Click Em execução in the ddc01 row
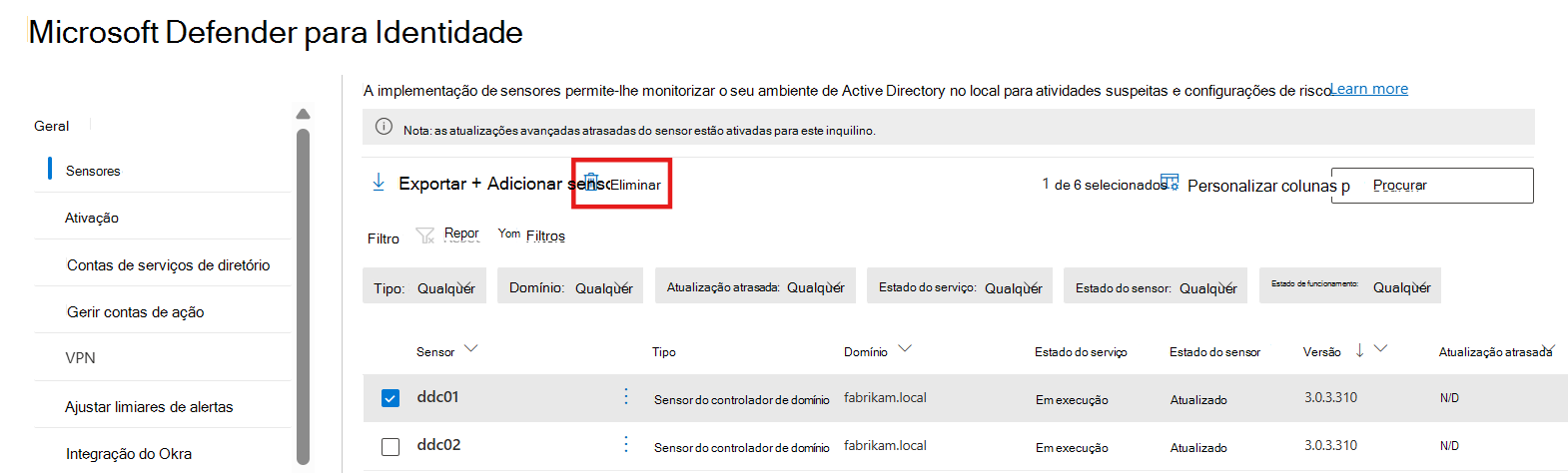 [1072, 399]
